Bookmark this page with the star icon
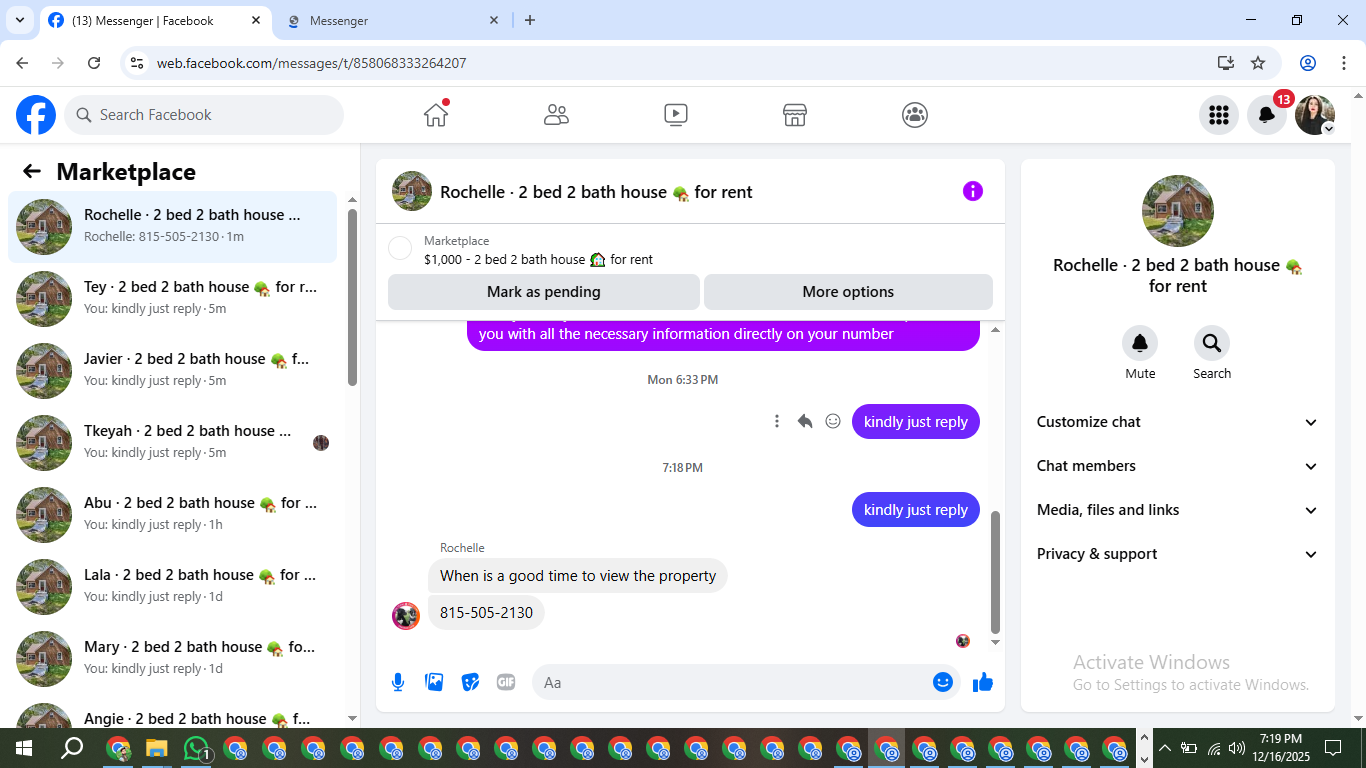1366x768 pixels. pos(1258,63)
